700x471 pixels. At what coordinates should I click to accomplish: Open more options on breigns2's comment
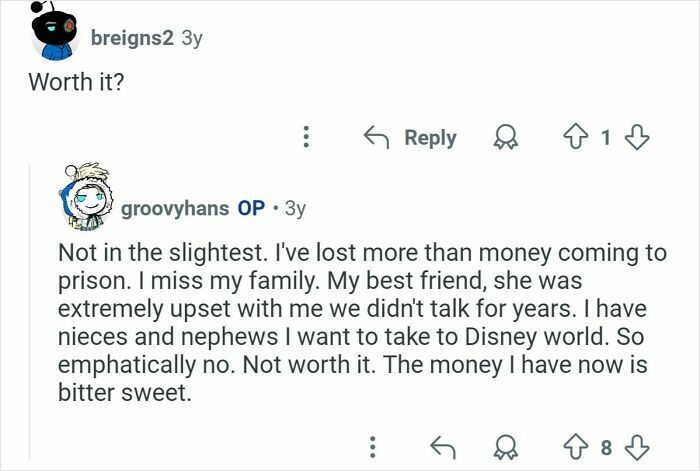pyautogui.click(x=307, y=138)
